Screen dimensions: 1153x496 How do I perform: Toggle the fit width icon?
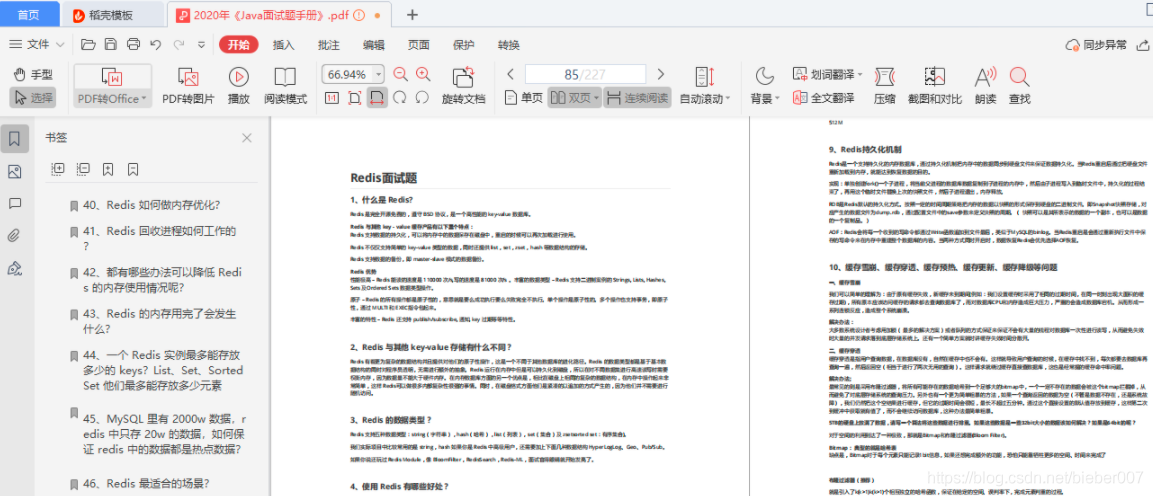coord(377,97)
